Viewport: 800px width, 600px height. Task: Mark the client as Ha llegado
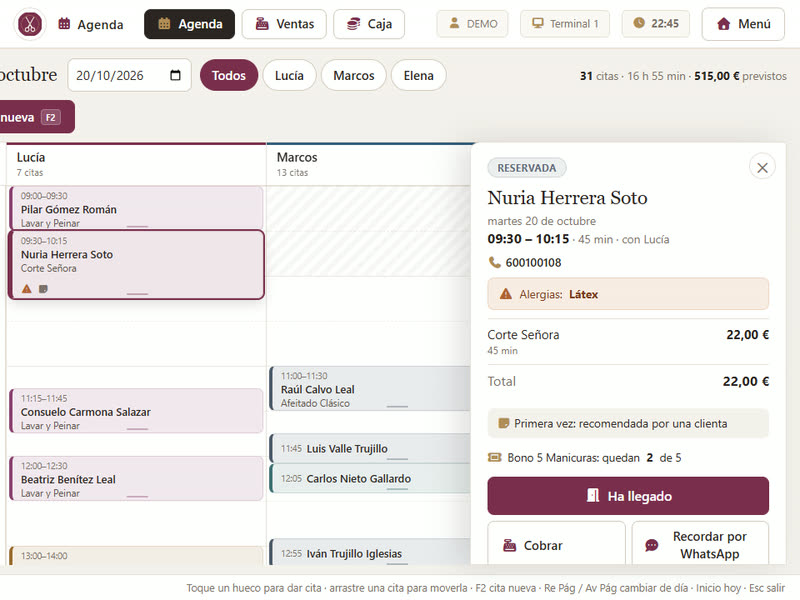(x=628, y=496)
